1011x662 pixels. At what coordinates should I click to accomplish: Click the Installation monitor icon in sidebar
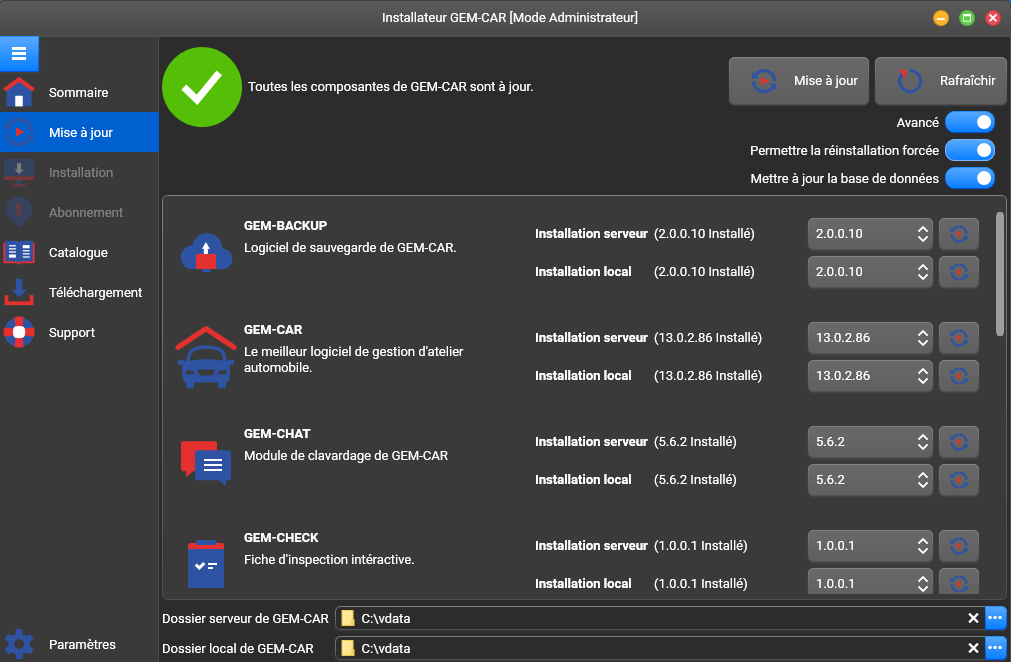pos(19,172)
